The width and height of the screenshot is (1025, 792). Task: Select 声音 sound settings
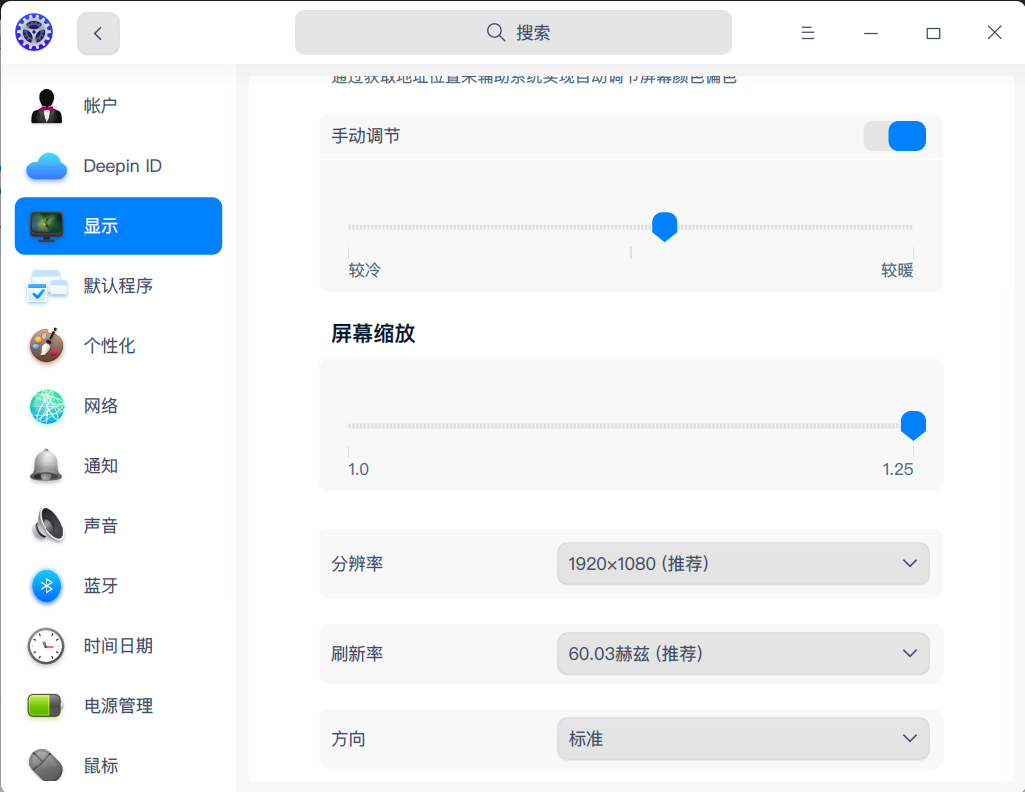[118, 525]
